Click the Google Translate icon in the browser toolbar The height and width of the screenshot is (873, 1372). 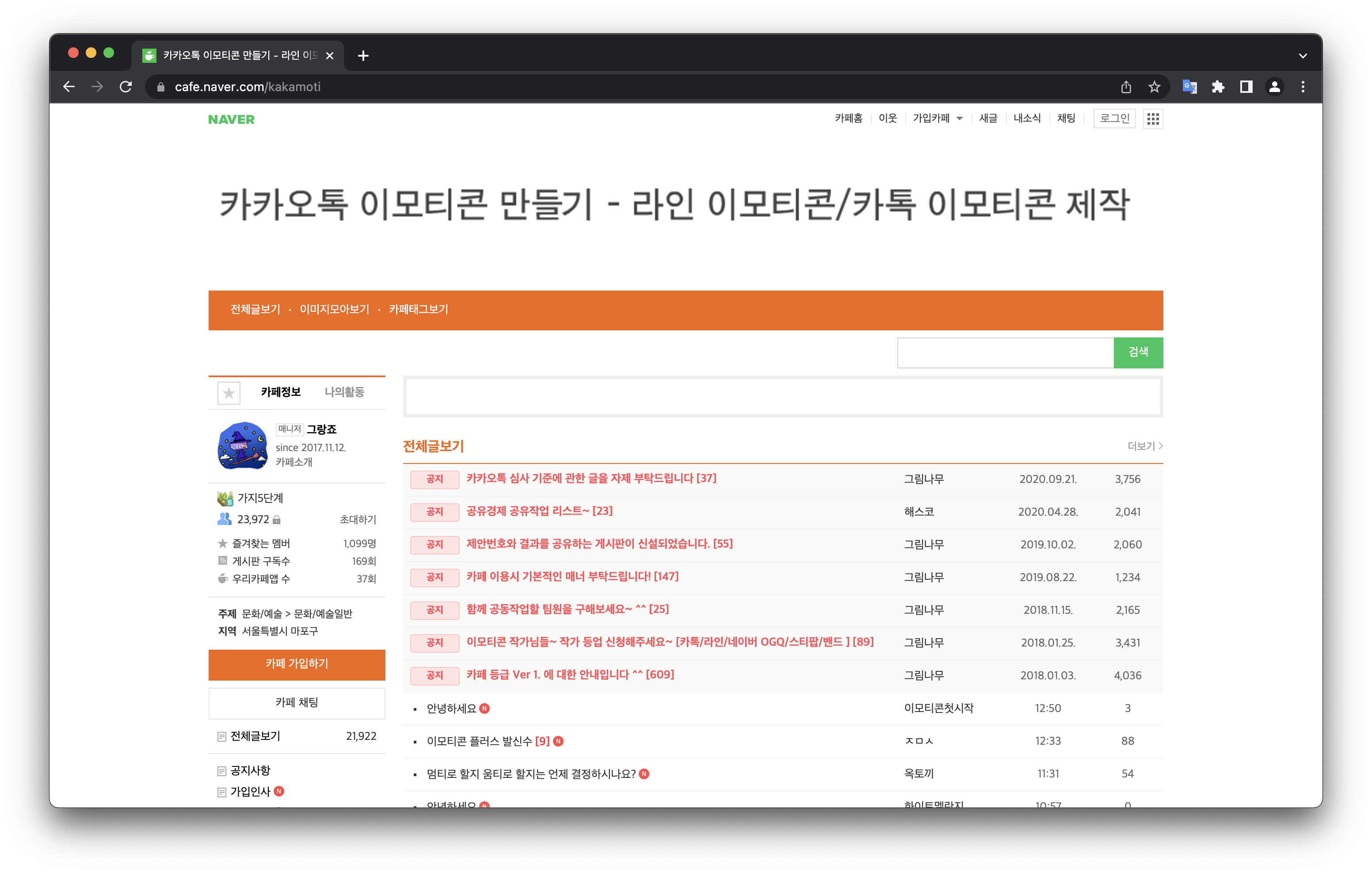click(x=1189, y=87)
